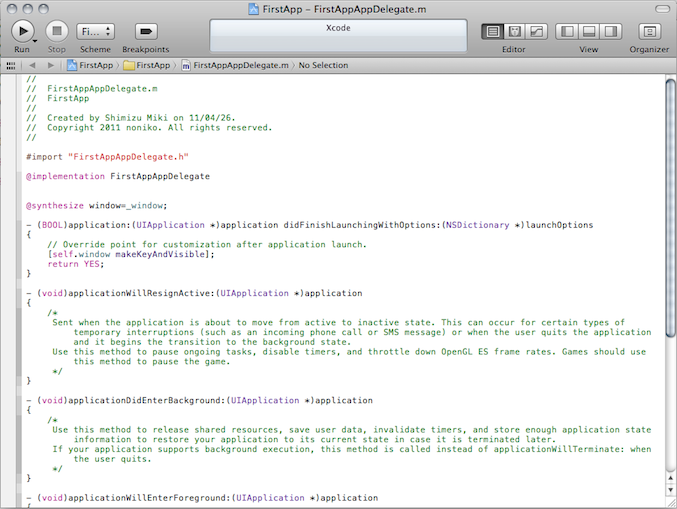
Task: Open the Scheme popup selector
Action: [x=95, y=32]
